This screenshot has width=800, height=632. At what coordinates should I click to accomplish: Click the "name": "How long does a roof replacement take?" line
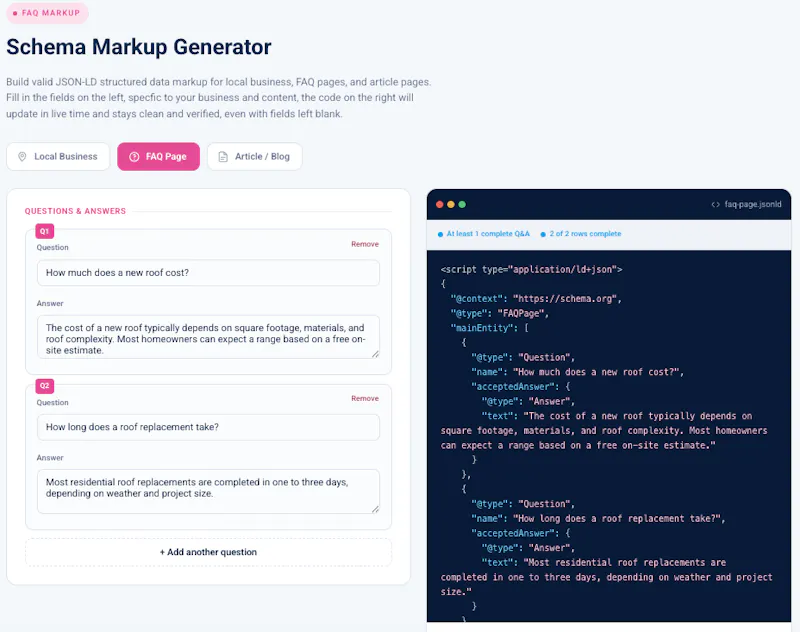pyautogui.click(x=598, y=518)
